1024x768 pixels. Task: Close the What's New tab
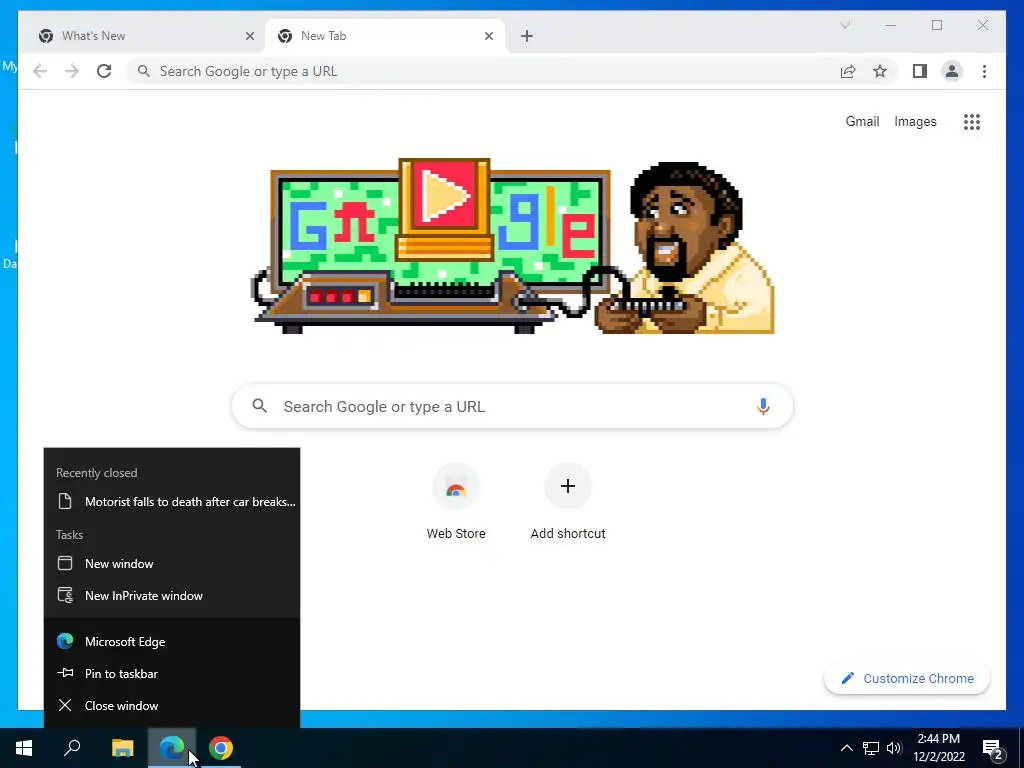coord(249,36)
